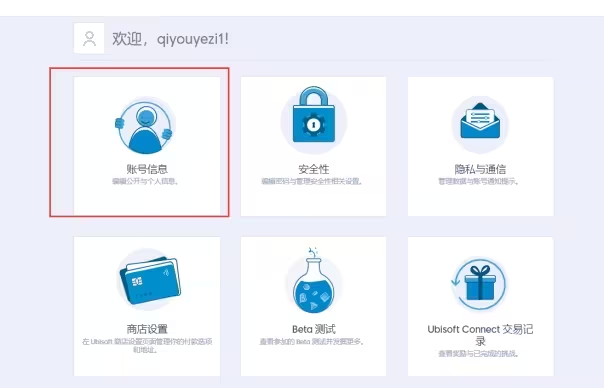Image resolution: width=604 pixels, height=388 pixels.
Task: Click the 编辑公开与个人信息 description text
Action: [146, 181]
